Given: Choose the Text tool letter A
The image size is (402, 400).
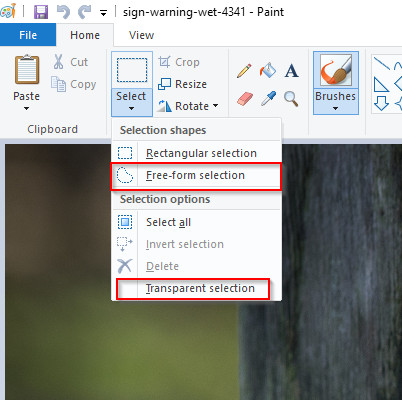Looking at the screenshot, I should tap(291, 71).
